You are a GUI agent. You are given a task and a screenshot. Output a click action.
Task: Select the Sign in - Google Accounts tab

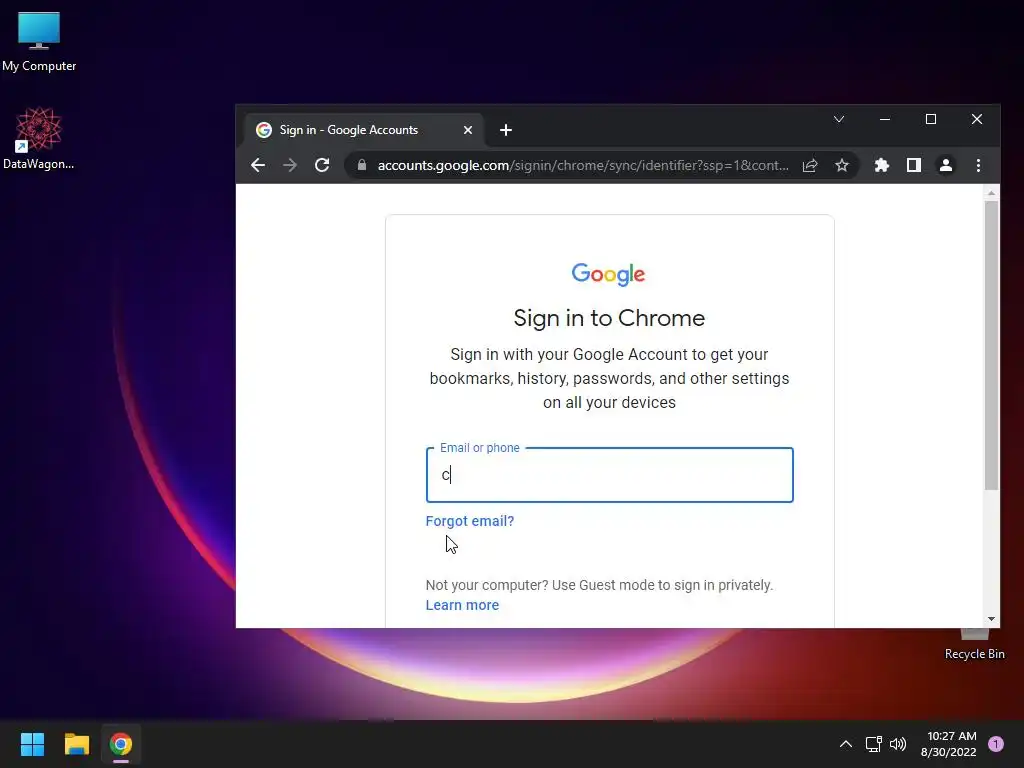[x=364, y=130]
